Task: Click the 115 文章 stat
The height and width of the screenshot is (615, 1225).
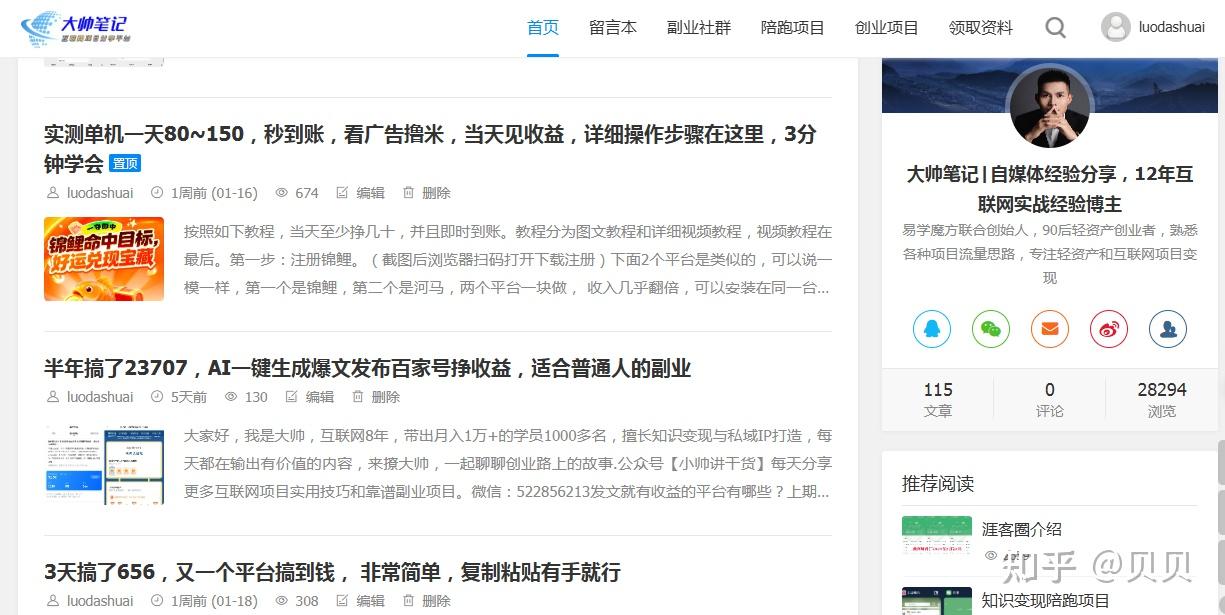Action: (x=938, y=400)
